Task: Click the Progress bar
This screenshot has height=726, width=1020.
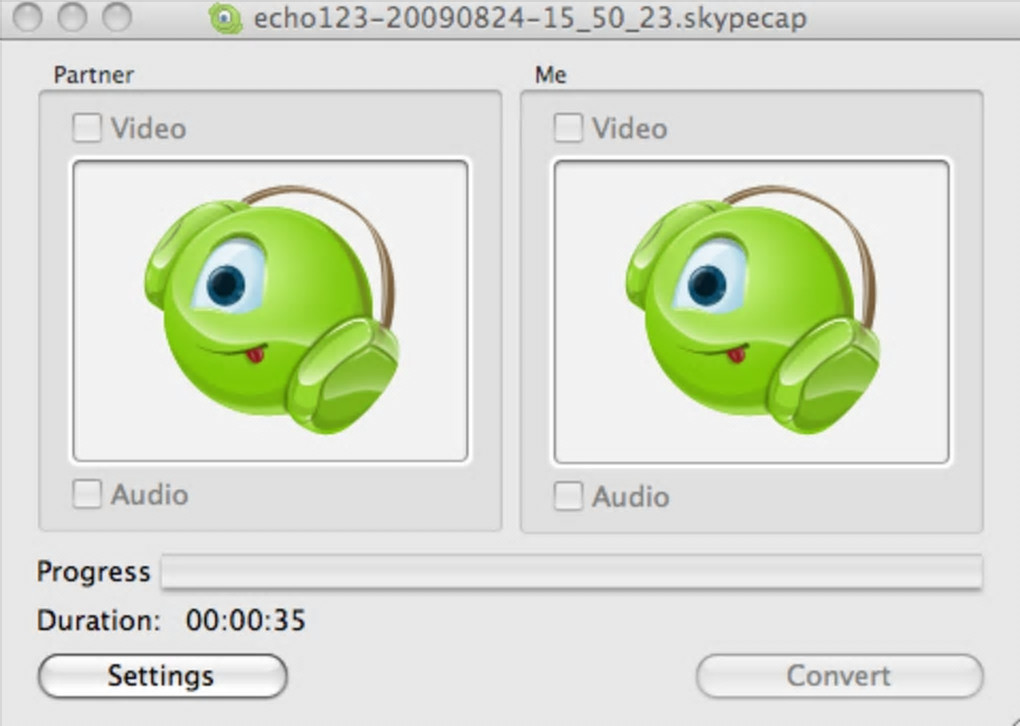Action: click(x=572, y=571)
